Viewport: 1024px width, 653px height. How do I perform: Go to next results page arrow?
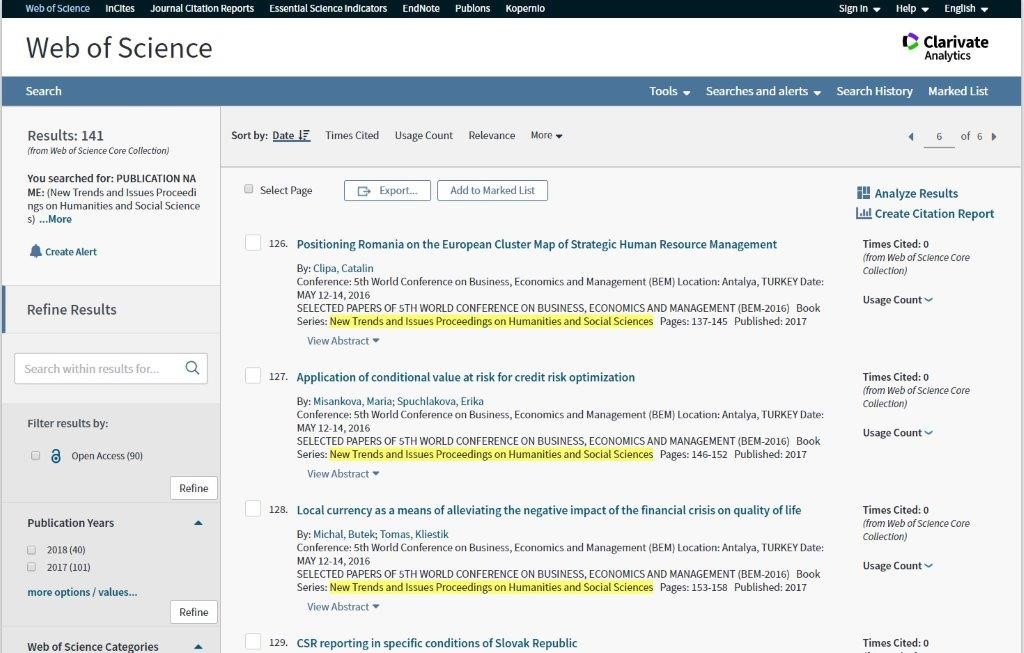tap(994, 136)
